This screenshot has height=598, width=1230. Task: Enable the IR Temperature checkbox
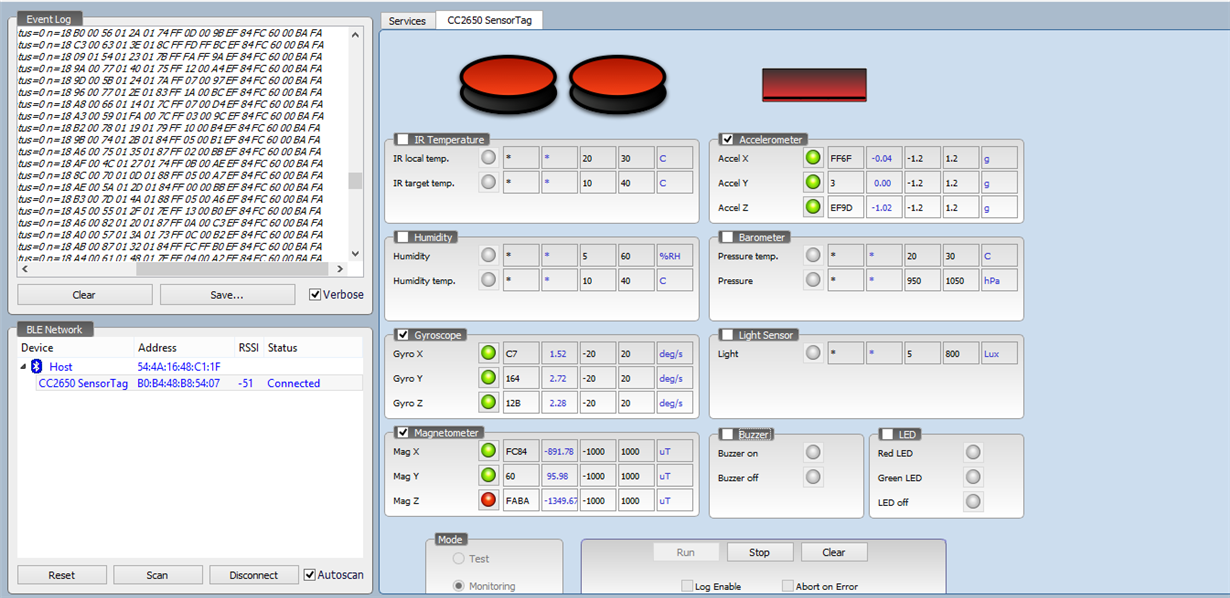[x=402, y=139]
